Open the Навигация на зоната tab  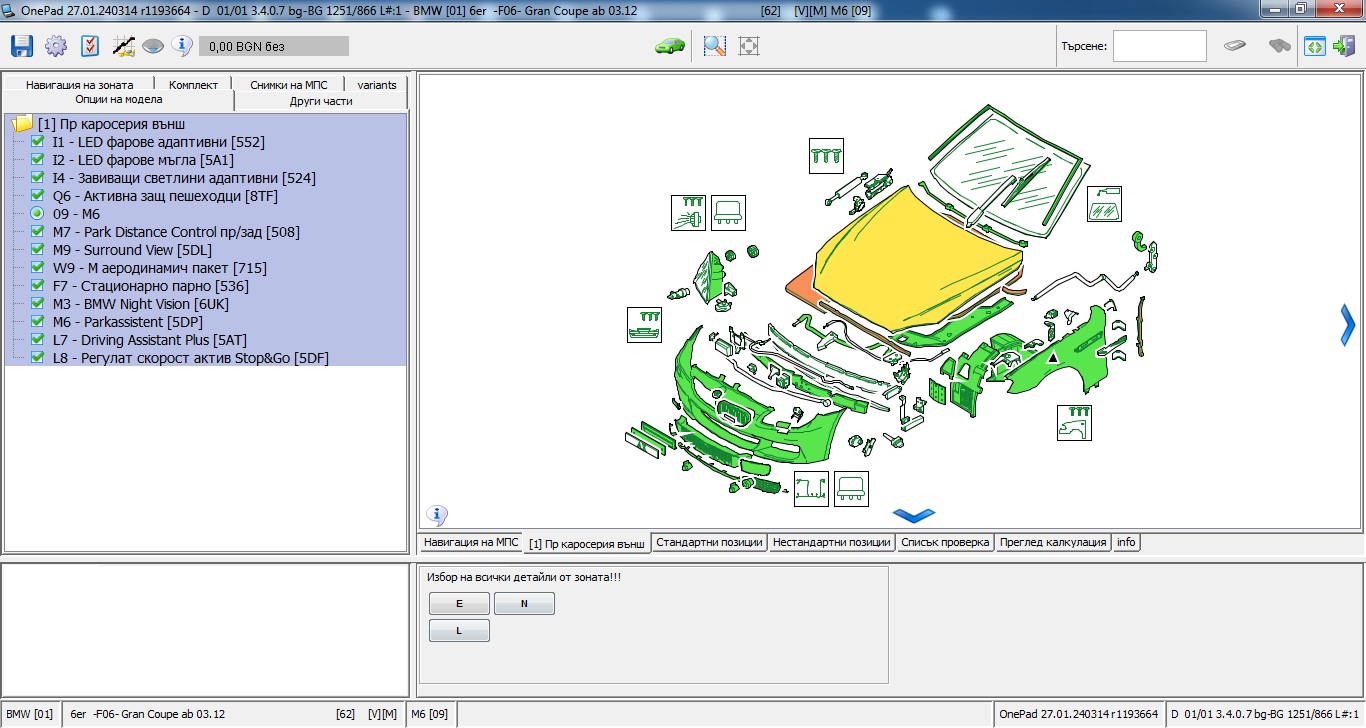click(x=80, y=85)
